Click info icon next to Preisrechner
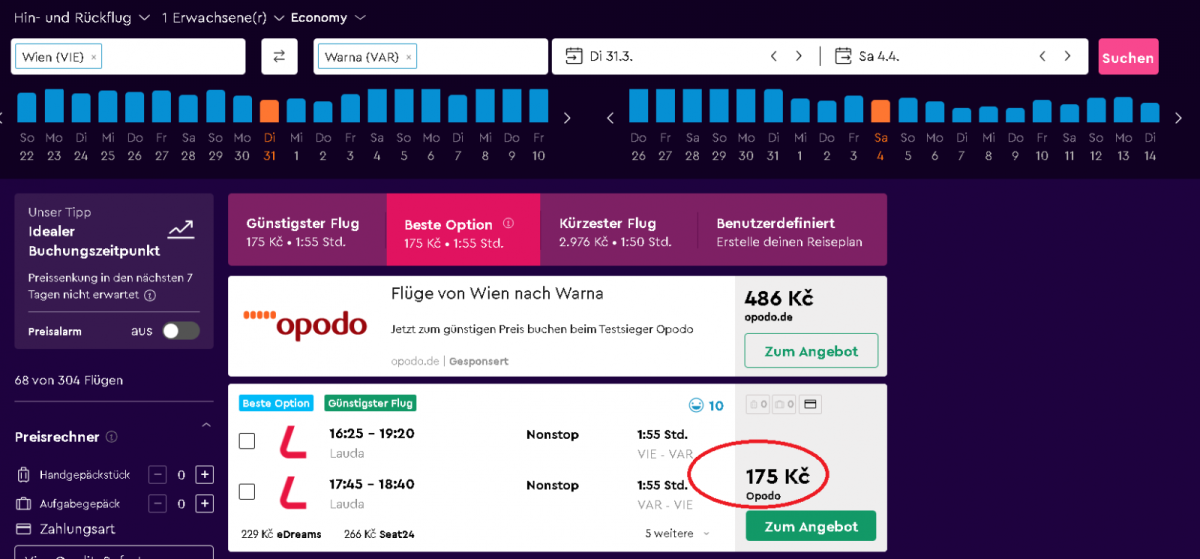Screen dimensions: 1200x559 tap(111, 437)
